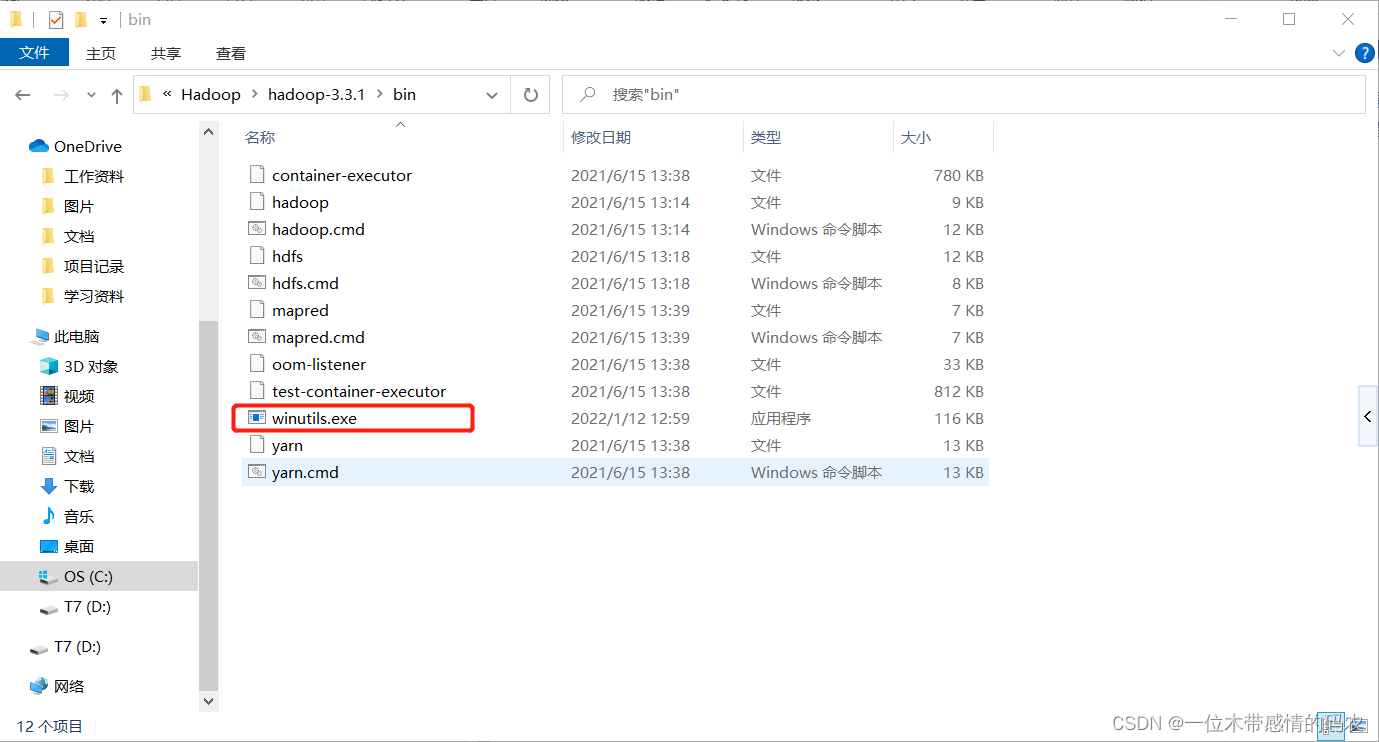The image size is (1379, 742).
Task: Click the back navigation arrow
Action: click(23, 95)
